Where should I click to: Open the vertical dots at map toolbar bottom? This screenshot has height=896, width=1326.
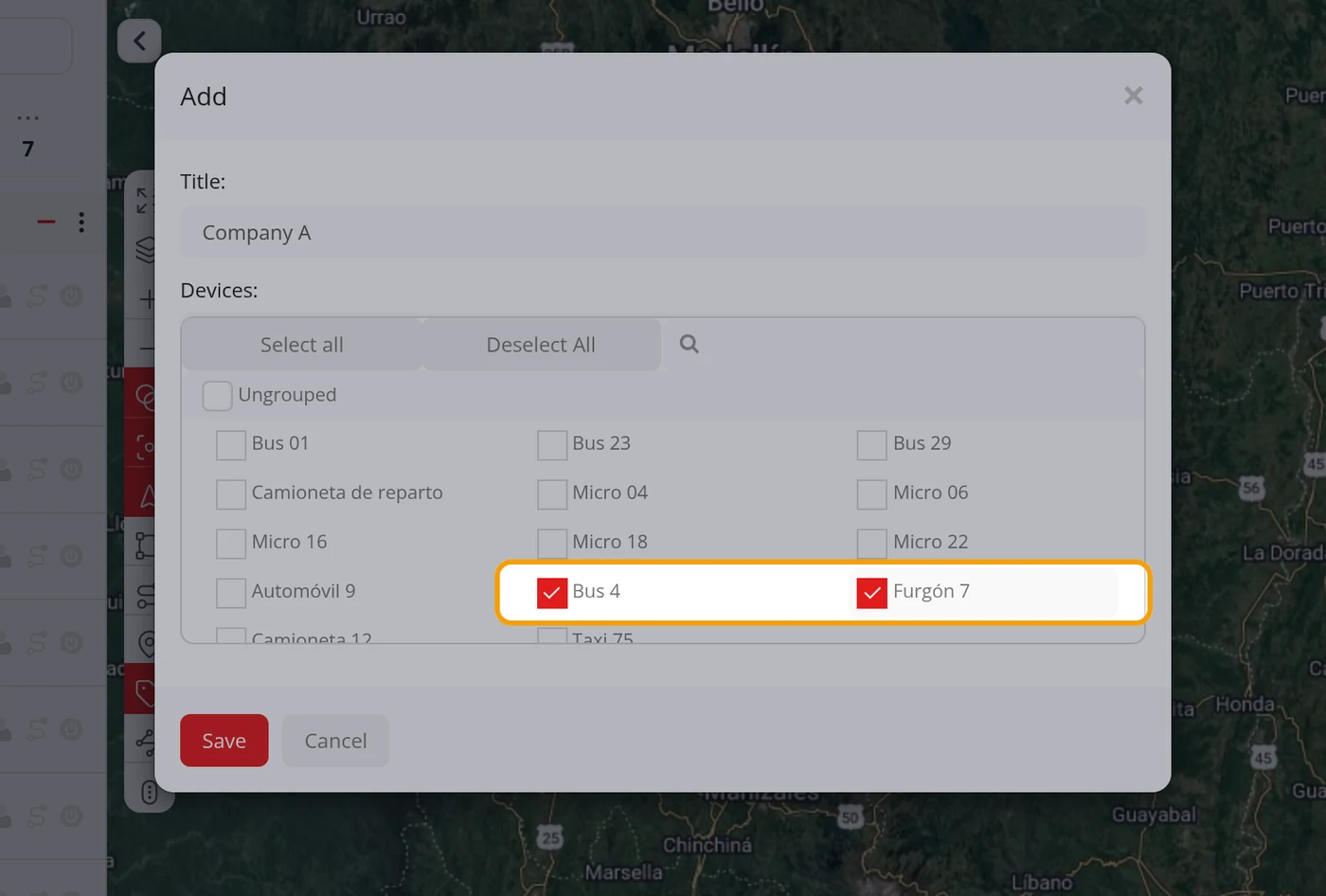(149, 792)
